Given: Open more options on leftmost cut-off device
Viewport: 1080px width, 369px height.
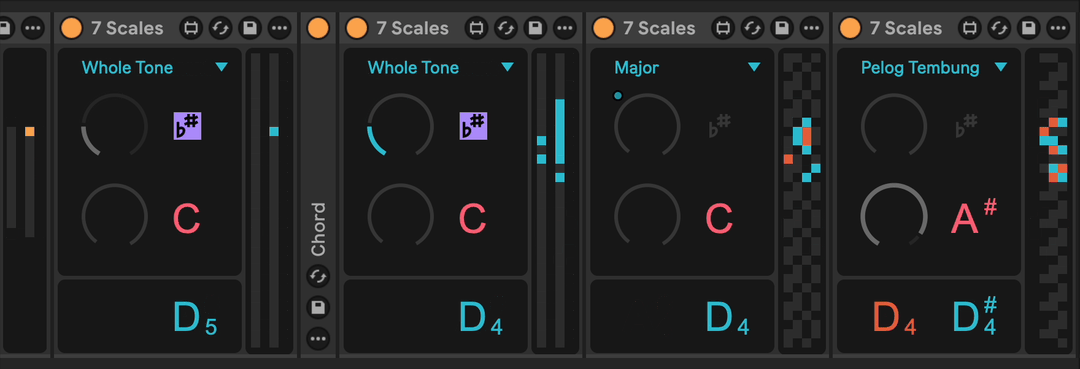Looking at the screenshot, I should [33, 28].
